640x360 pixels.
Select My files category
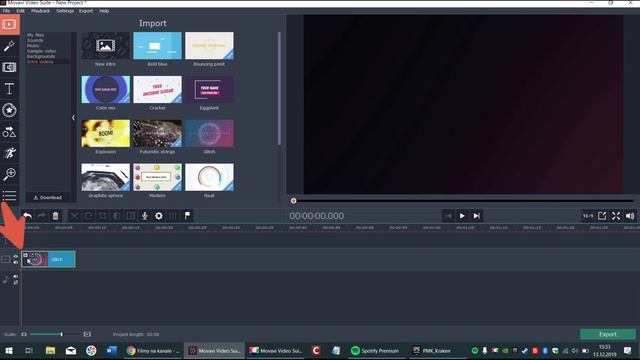36,35
